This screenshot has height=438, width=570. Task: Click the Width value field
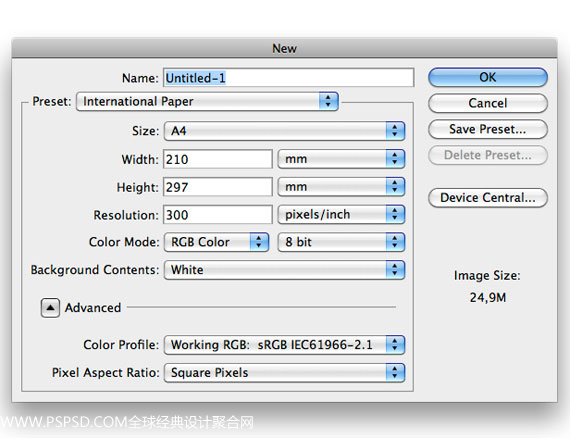tap(217, 159)
